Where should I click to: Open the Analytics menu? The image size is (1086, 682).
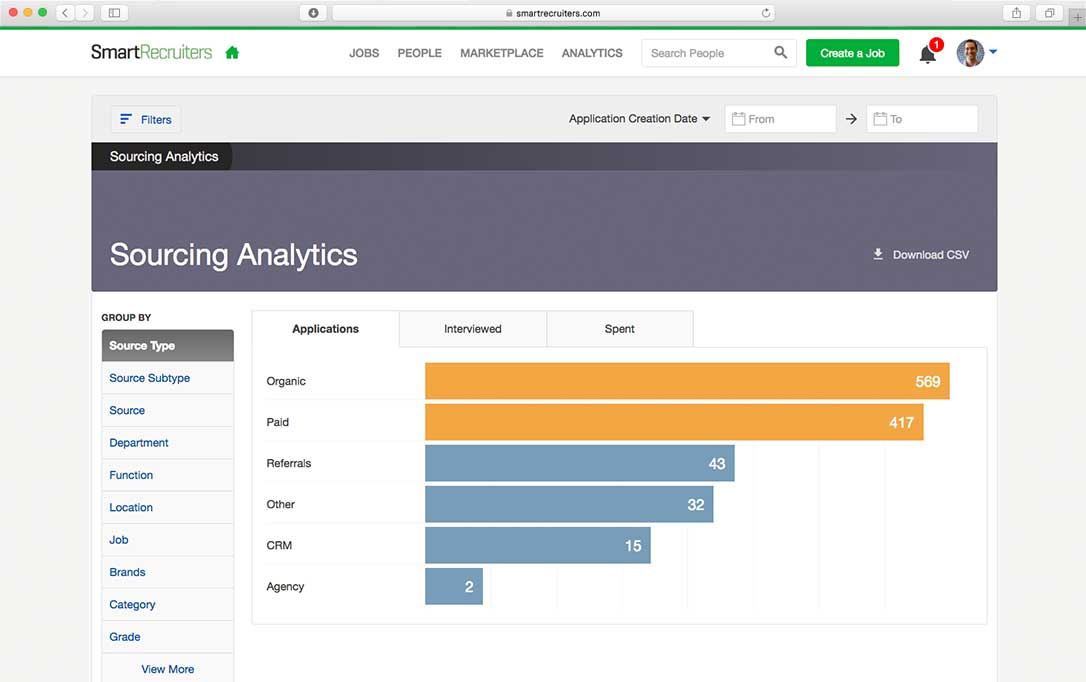pyautogui.click(x=591, y=53)
